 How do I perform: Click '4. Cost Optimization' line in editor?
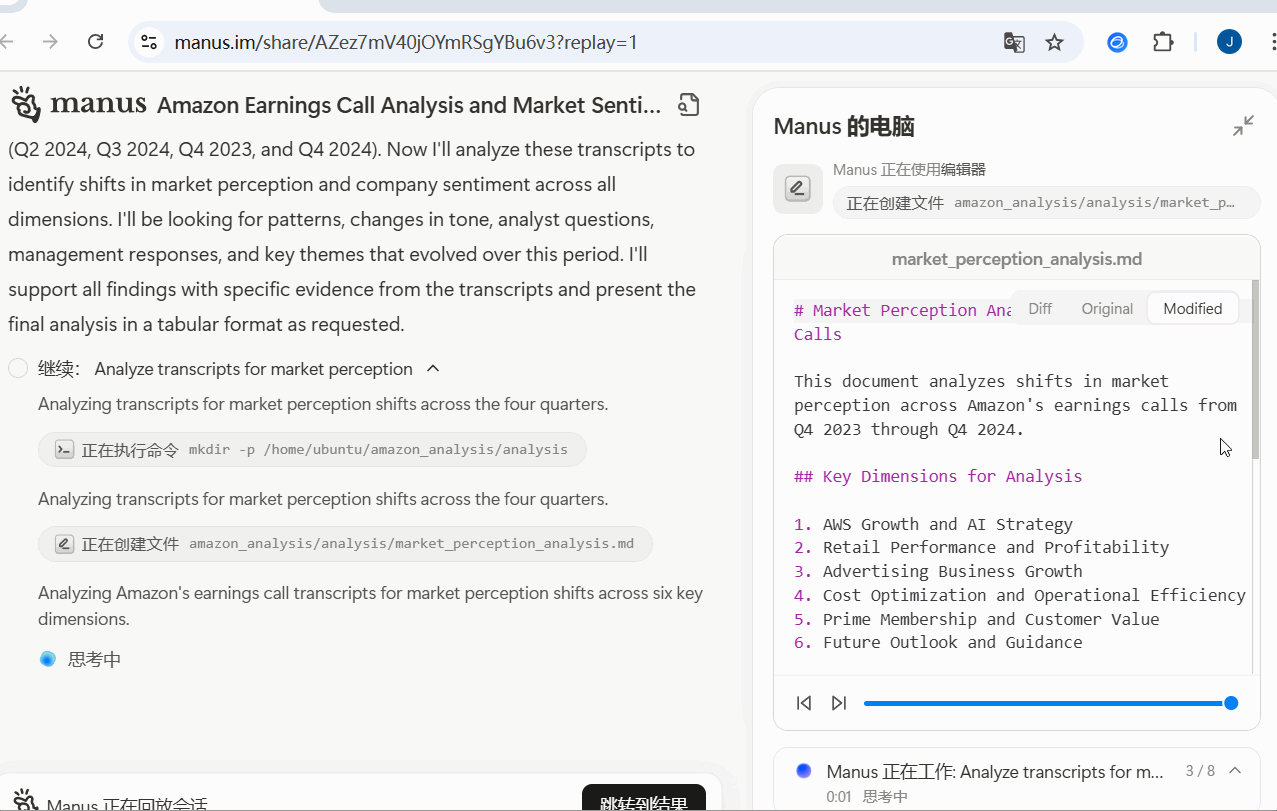(1020, 595)
